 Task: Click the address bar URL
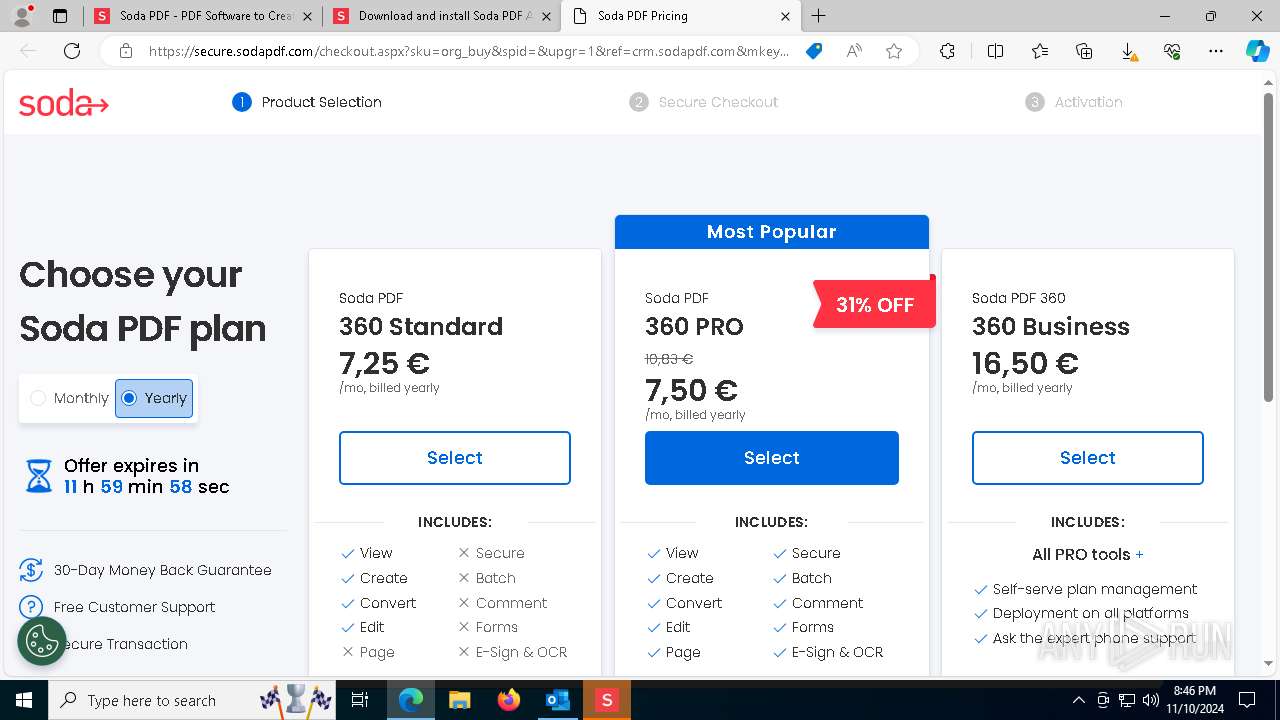(469, 51)
